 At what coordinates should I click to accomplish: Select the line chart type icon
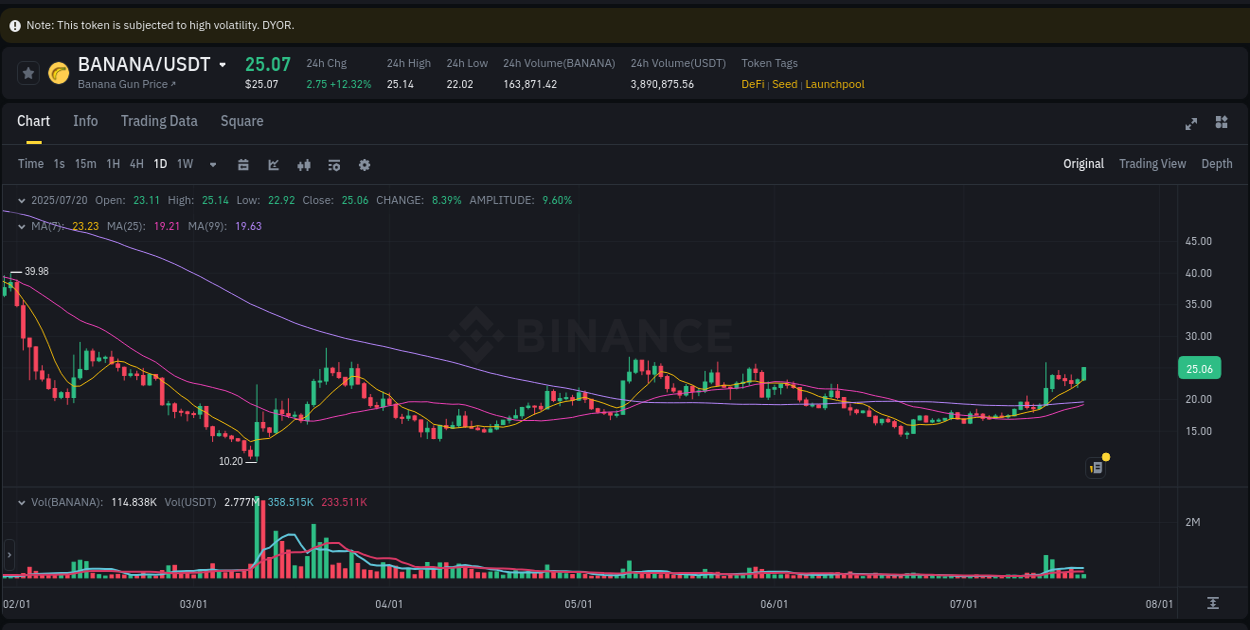tap(273, 164)
